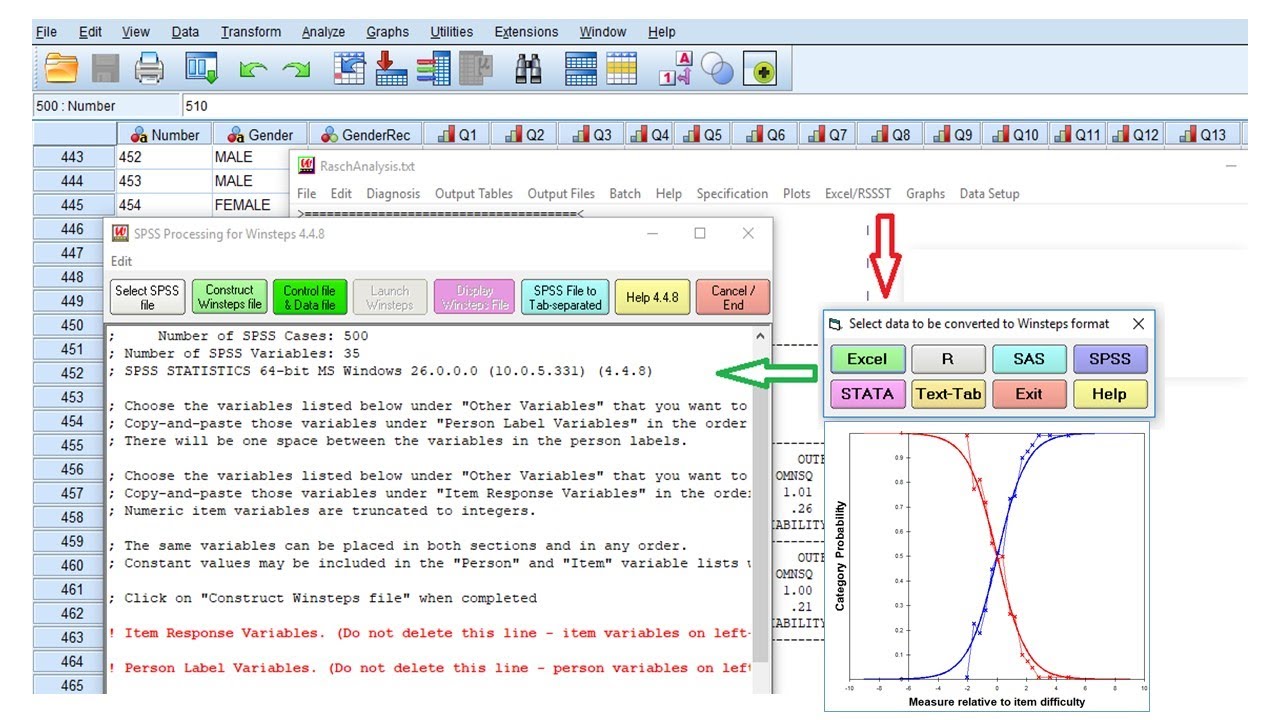Open the SPSS Data menu
The image size is (1280, 720).
(x=185, y=32)
